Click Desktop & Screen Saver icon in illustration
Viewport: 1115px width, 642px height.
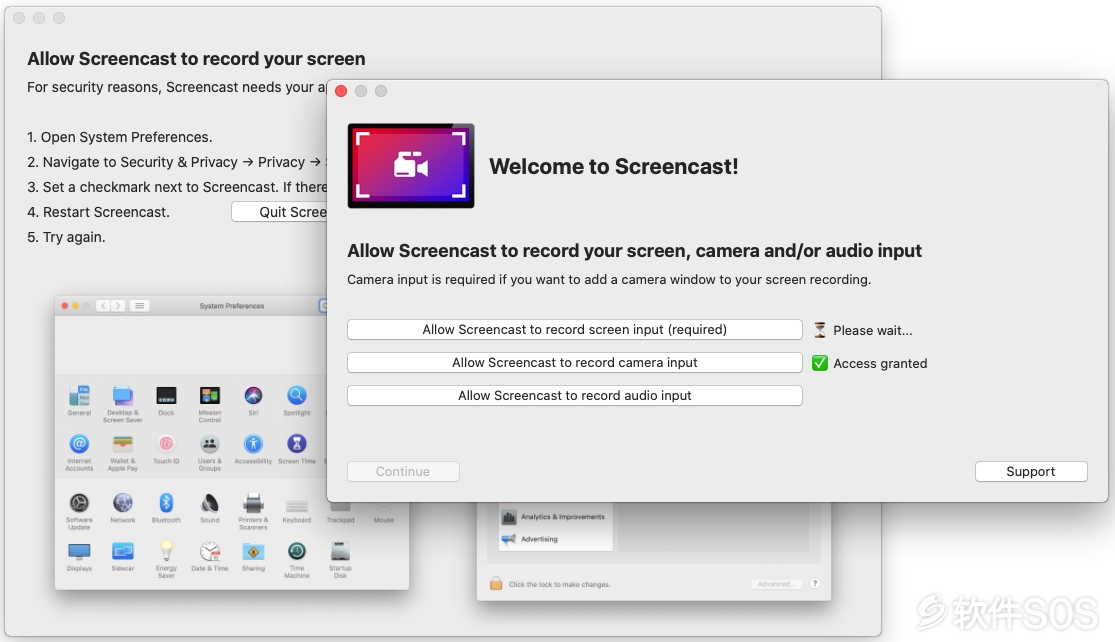point(122,395)
